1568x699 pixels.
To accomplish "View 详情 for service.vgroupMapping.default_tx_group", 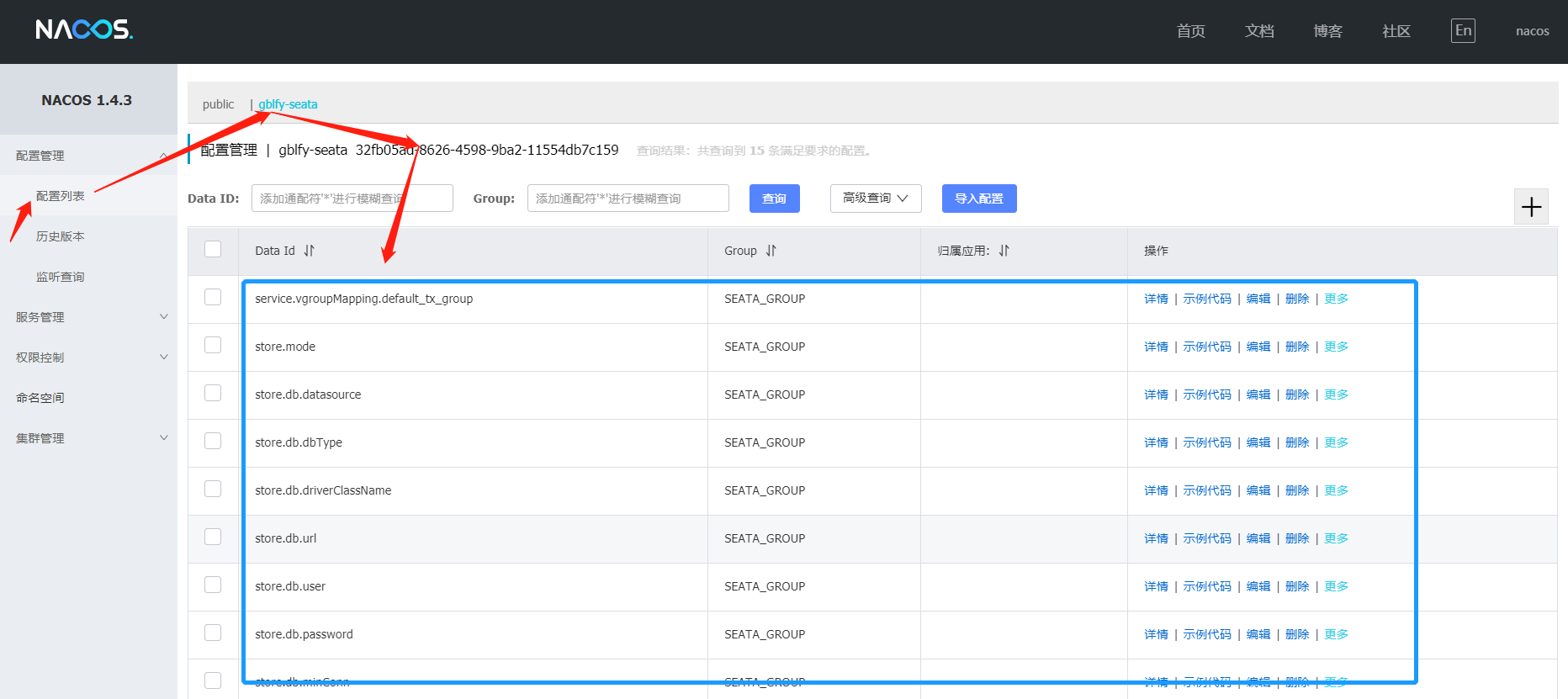I will [x=1156, y=299].
